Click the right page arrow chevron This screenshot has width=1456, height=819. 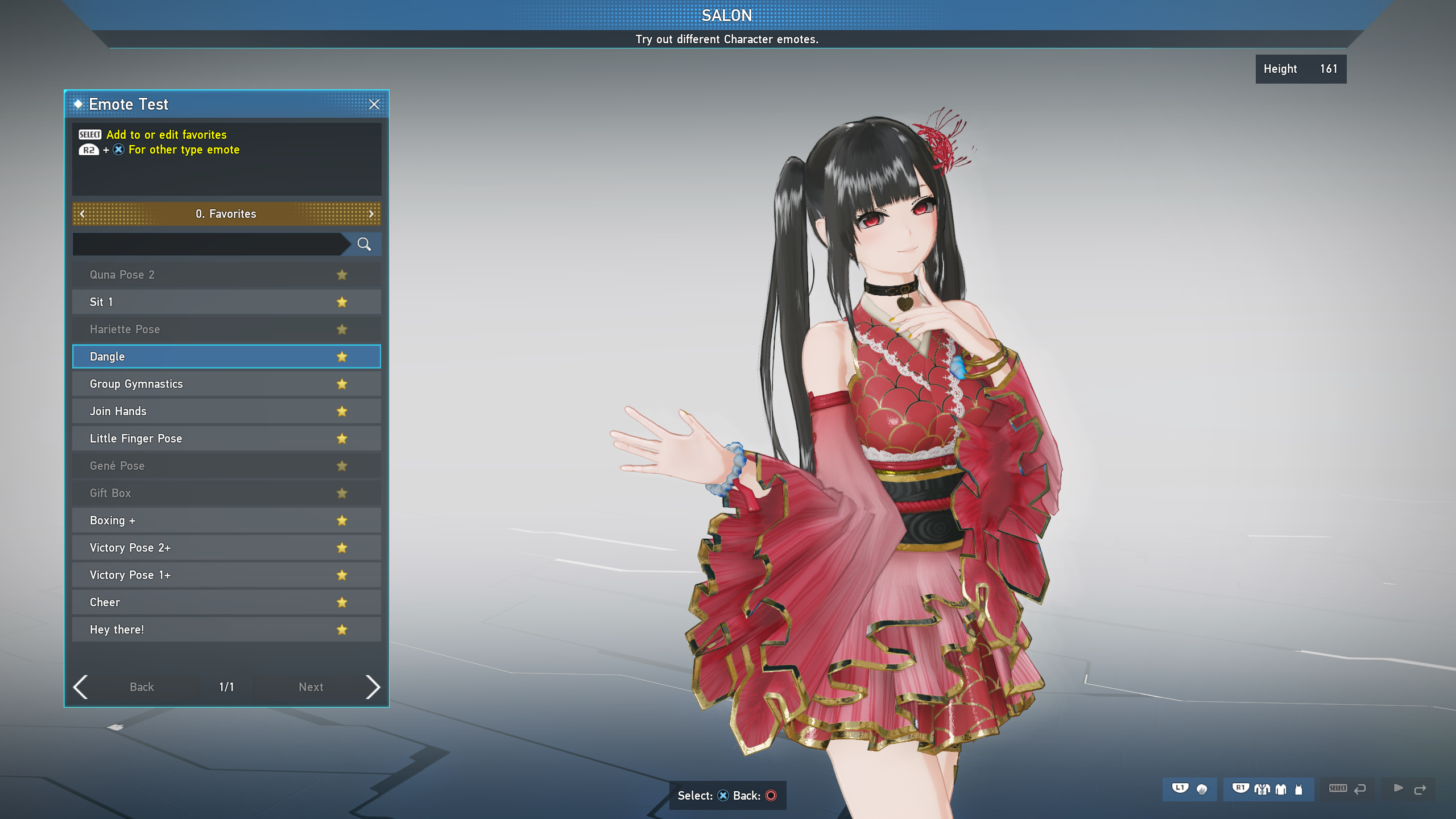coord(373,687)
